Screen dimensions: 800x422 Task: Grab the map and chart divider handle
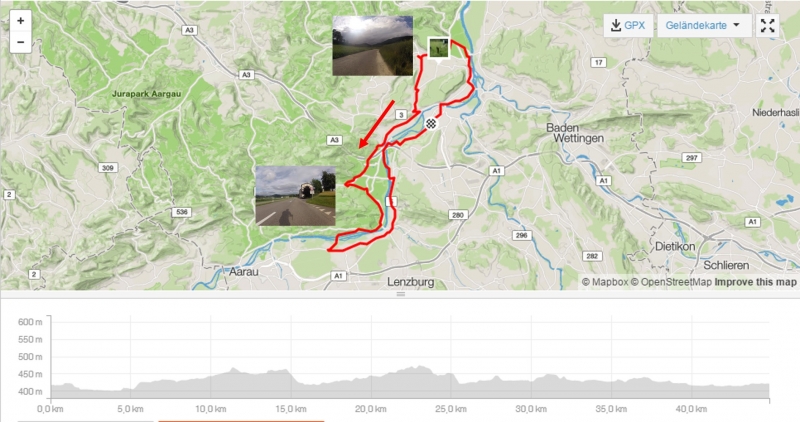(x=401, y=294)
